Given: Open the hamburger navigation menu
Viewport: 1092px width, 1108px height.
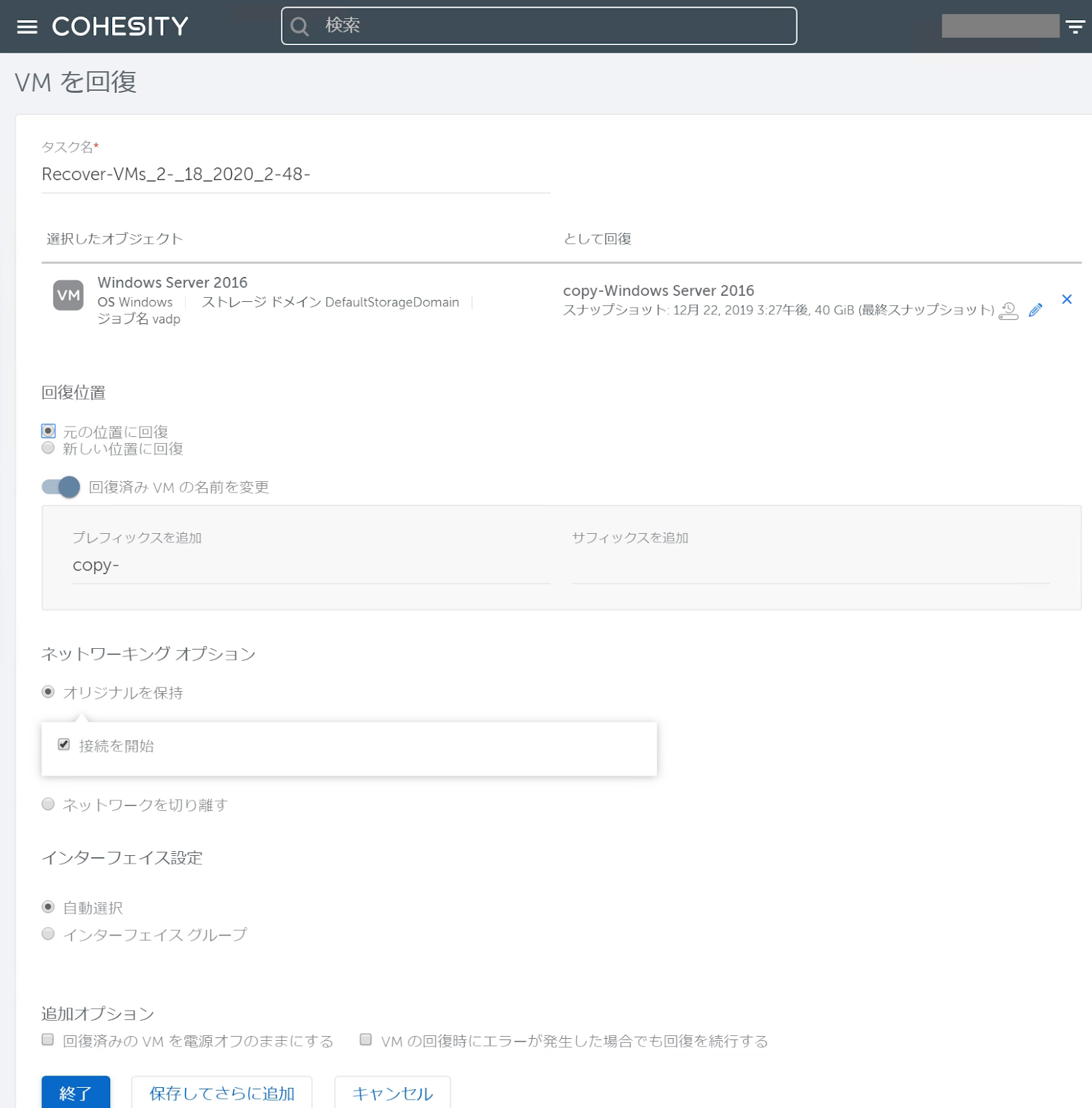Looking at the screenshot, I should click(27, 26).
